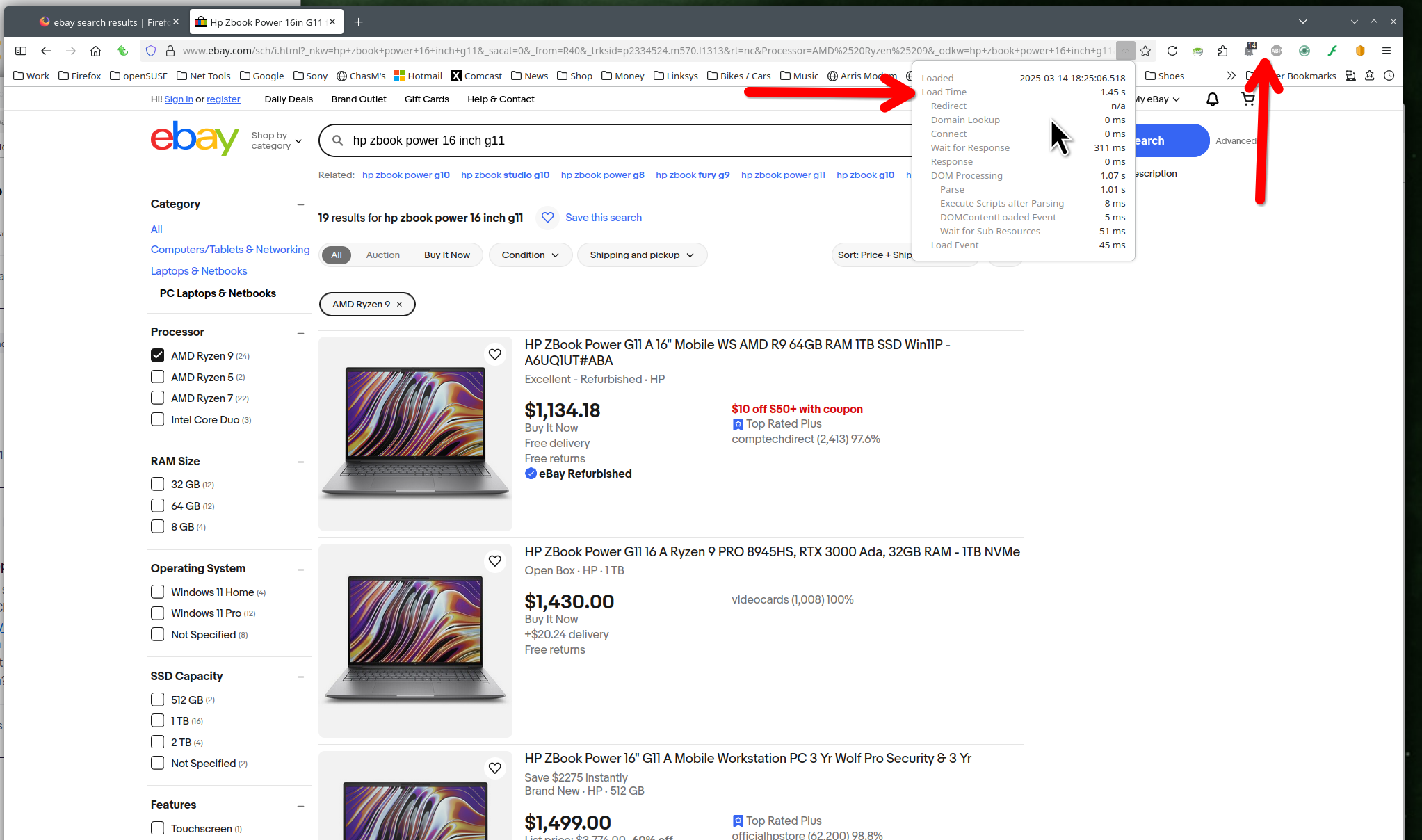This screenshot has height=840, width=1422.
Task: Open the openSUSE extension icon
Action: (x=1197, y=51)
